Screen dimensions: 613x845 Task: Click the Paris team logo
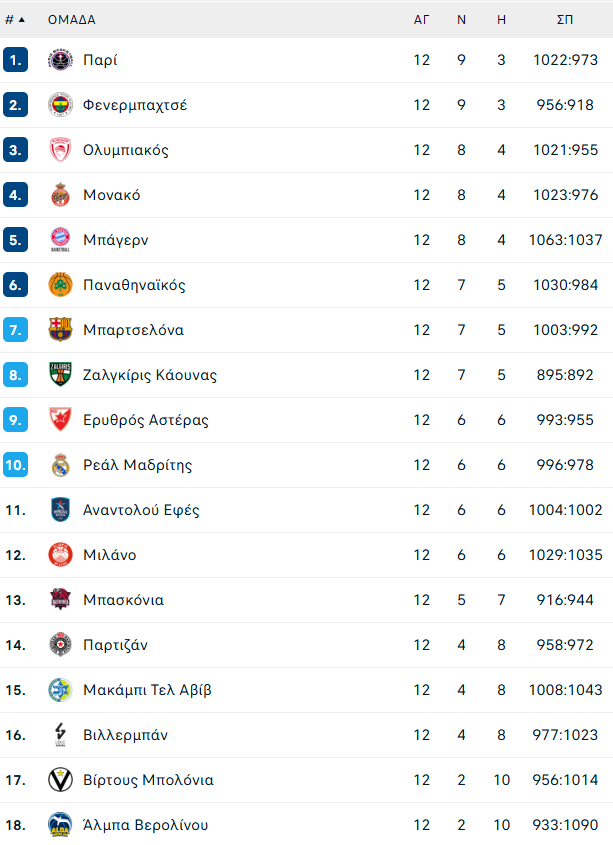point(60,60)
